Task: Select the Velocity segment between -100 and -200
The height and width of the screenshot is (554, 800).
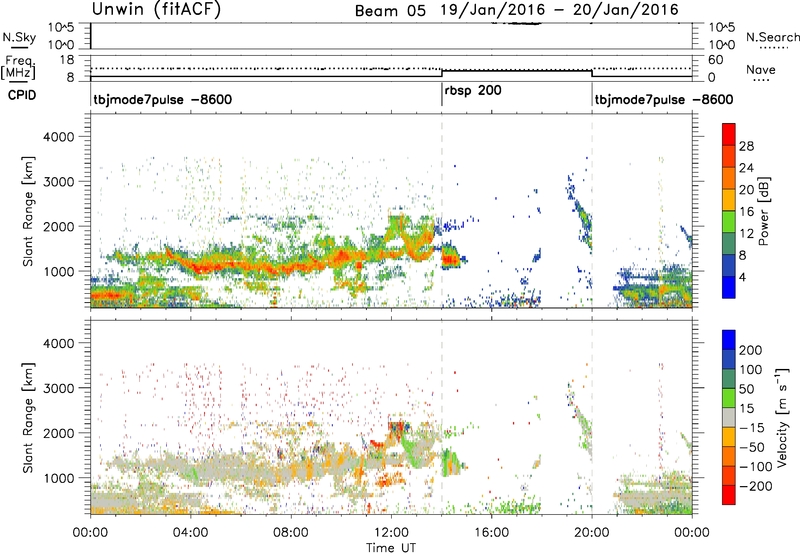Action: click(x=729, y=476)
